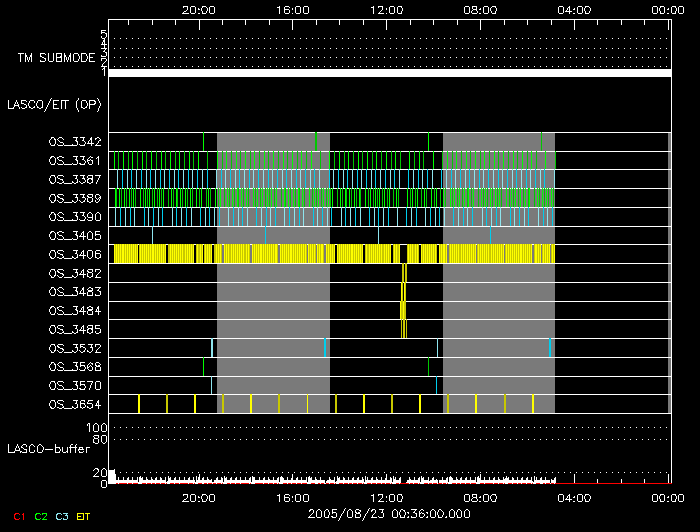Select the green C2 legend entry
Screen dimensions: 700x532
point(41,516)
